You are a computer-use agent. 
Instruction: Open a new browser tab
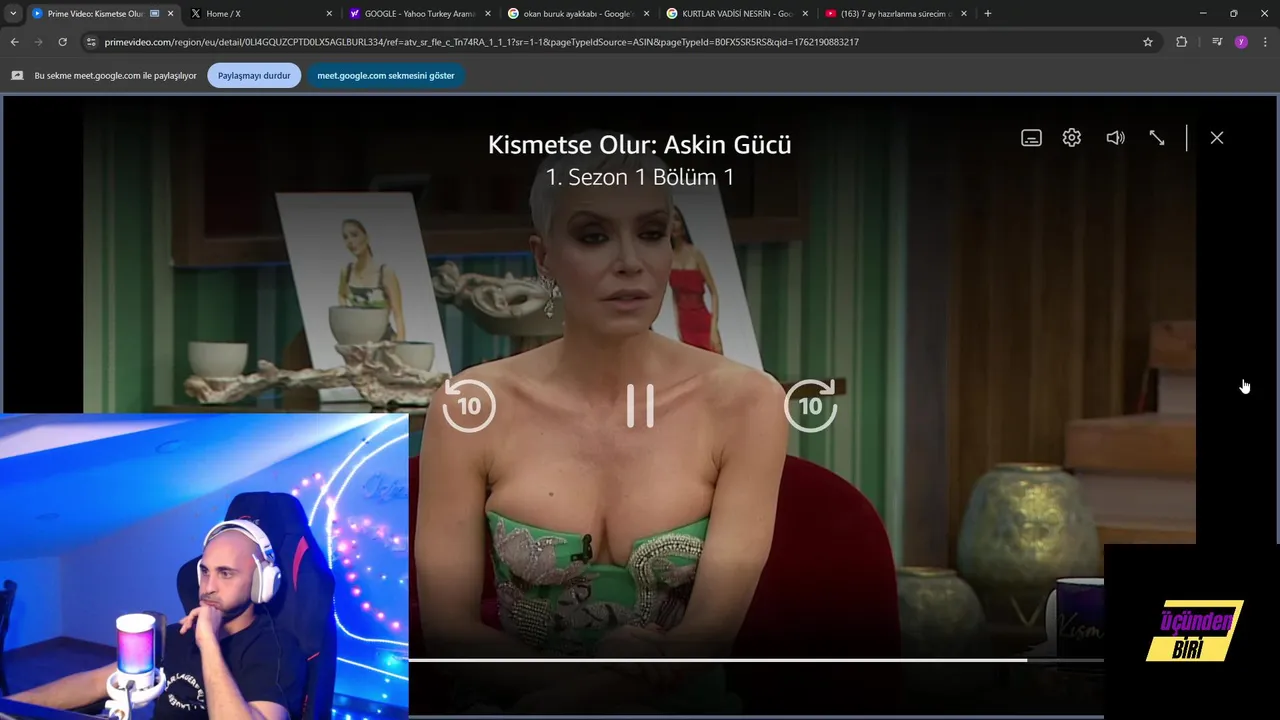coord(988,14)
